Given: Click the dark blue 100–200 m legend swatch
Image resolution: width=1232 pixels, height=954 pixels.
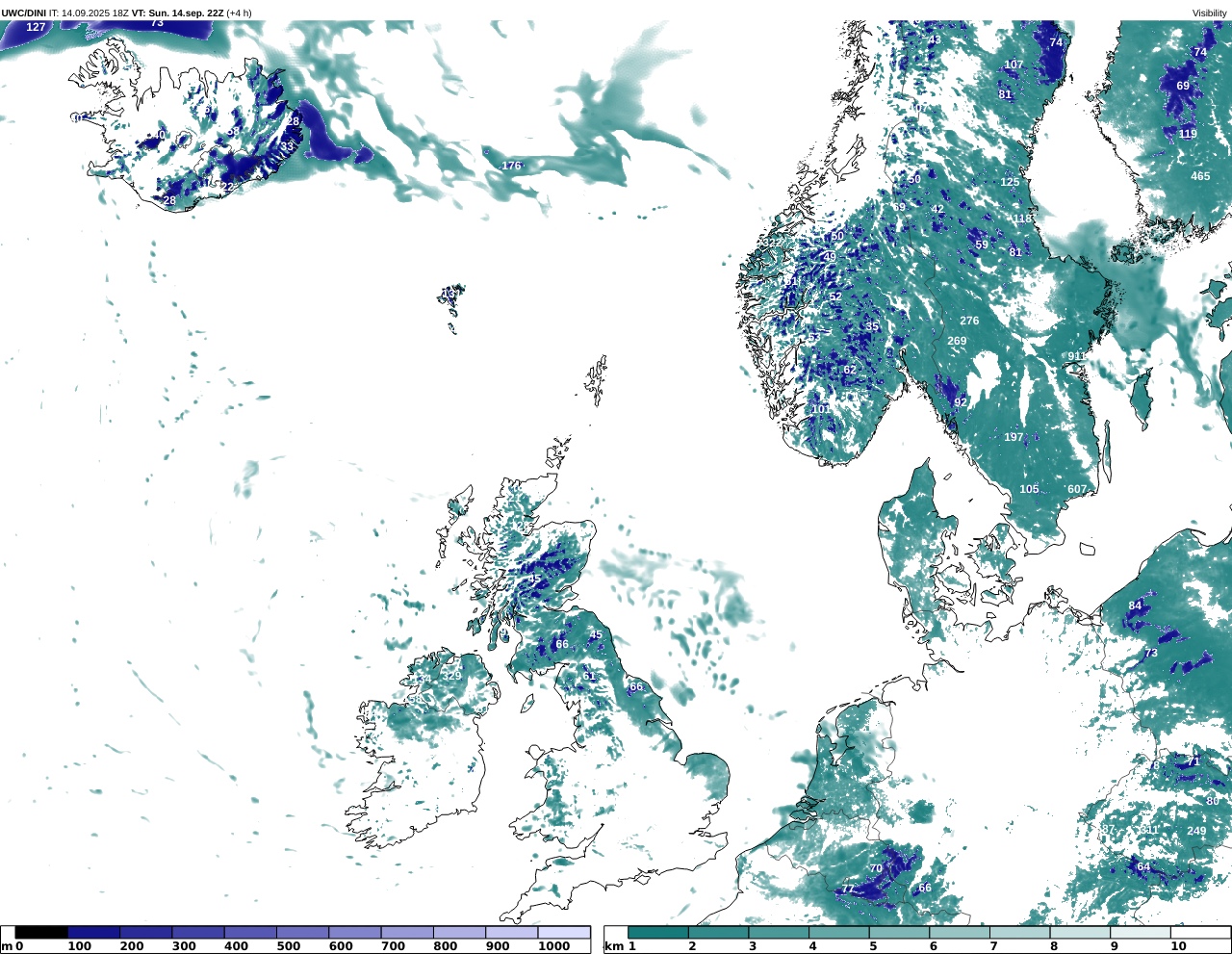Looking at the screenshot, I should point(93,932).
